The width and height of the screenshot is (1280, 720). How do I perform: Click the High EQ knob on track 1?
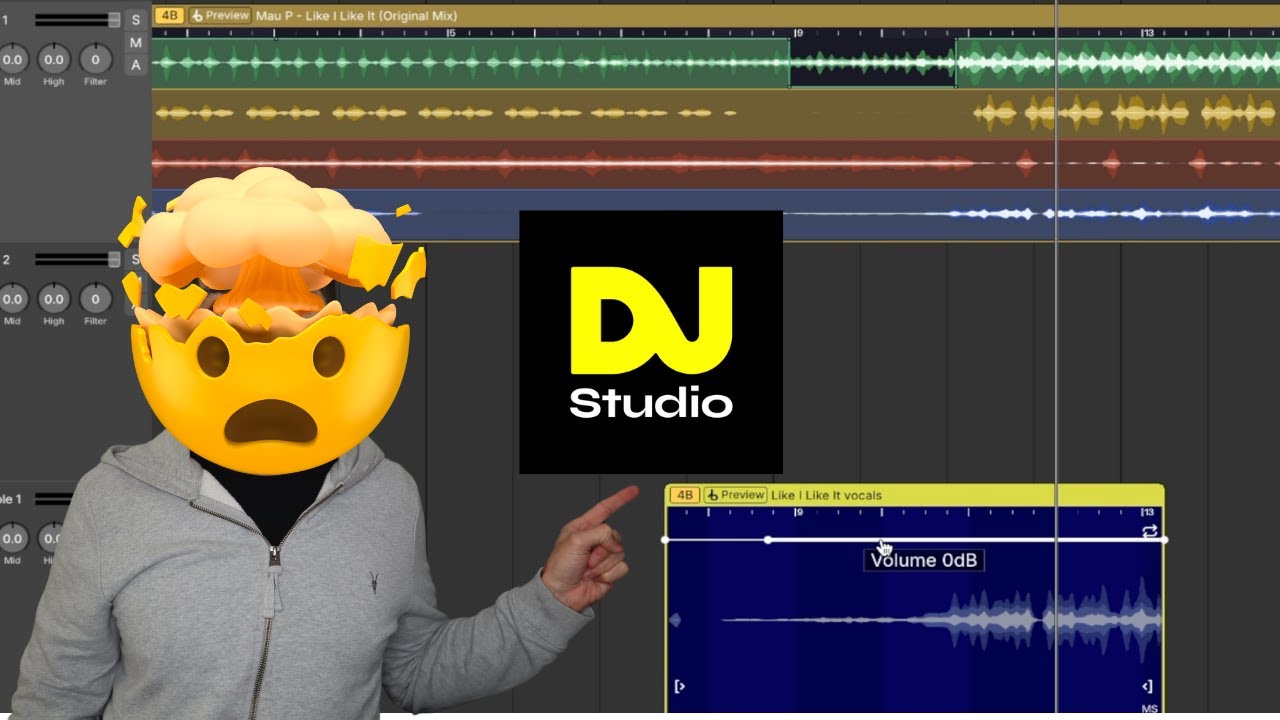54,59
